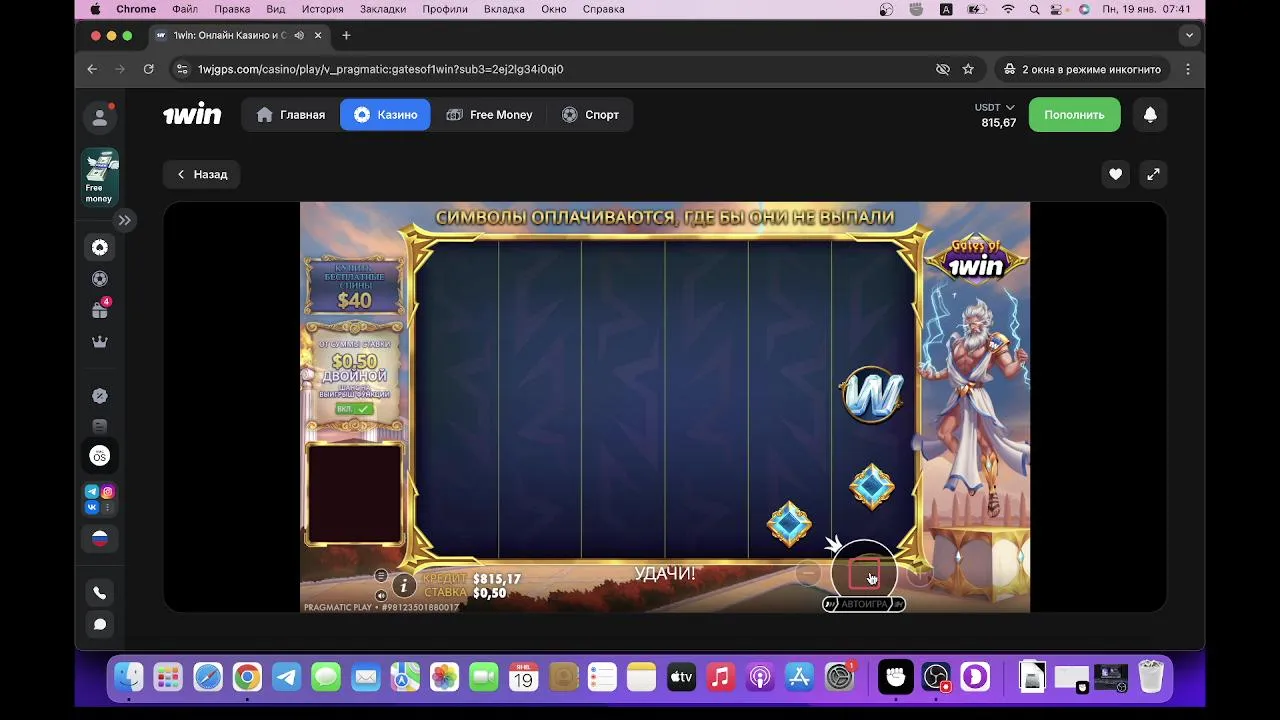Open the Главная tab

291,115
